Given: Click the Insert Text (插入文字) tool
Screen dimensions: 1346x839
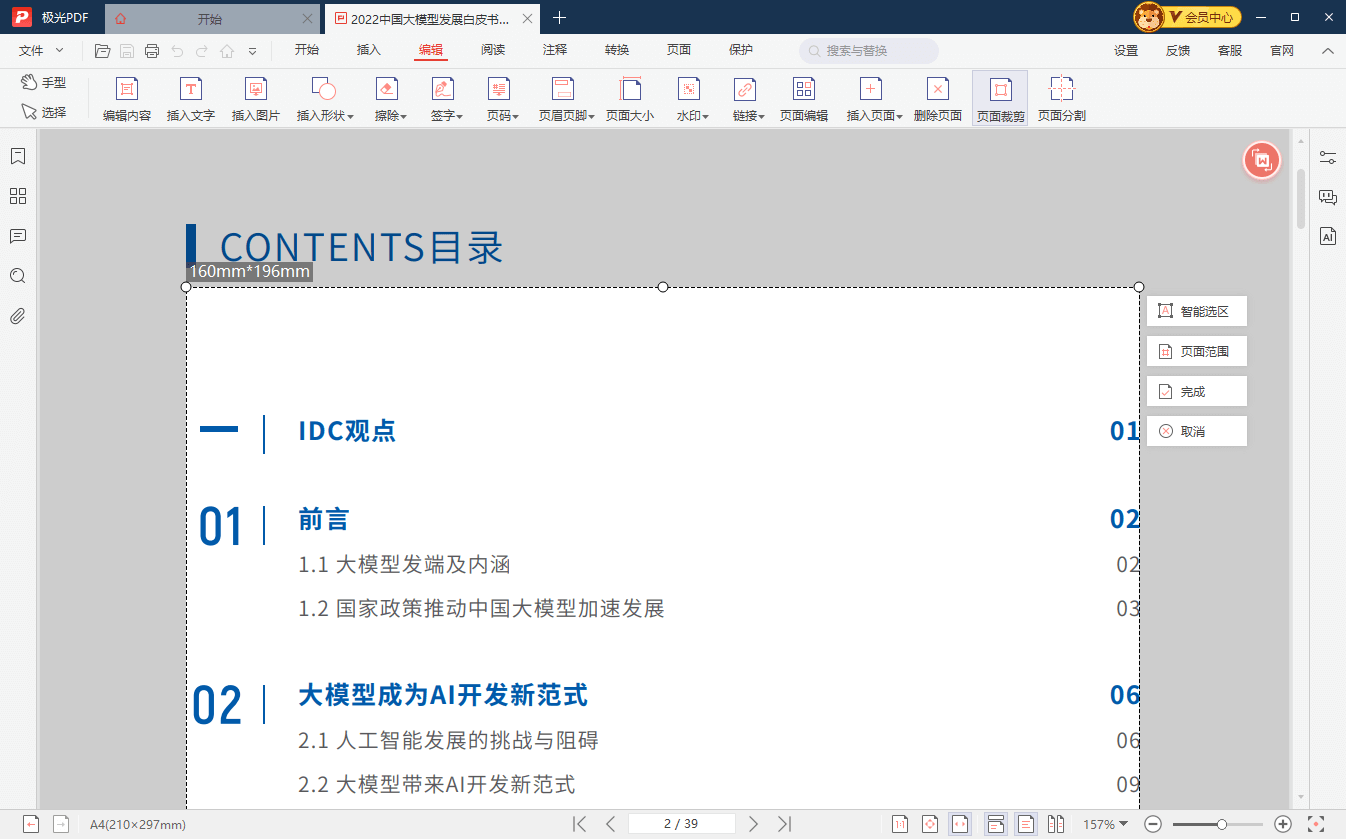Looking at the screenshot, I should (x=191, y=99).
